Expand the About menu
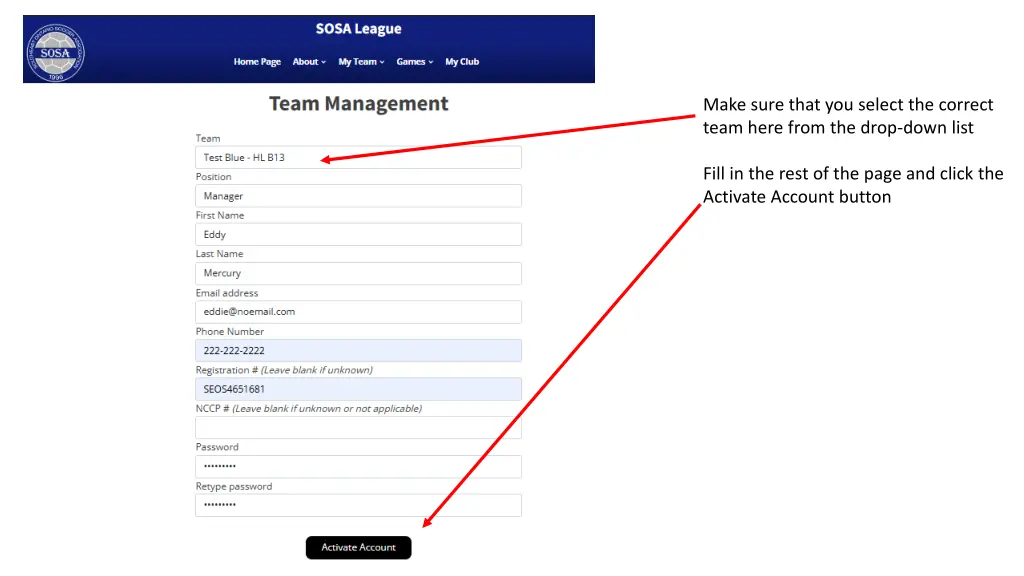This screenshot has width=1024, height=576. (309, 61)
